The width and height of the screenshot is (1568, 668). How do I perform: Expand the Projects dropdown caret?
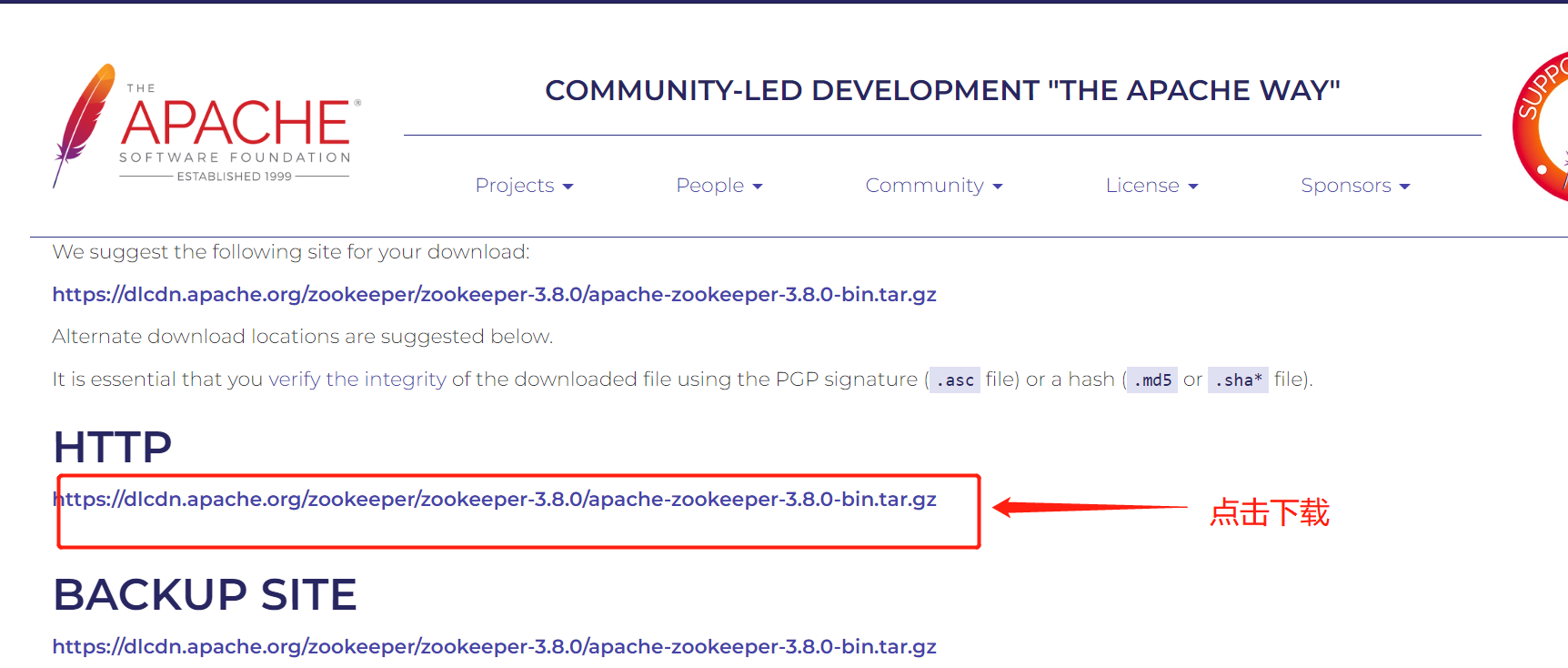[x=568, y=187]
